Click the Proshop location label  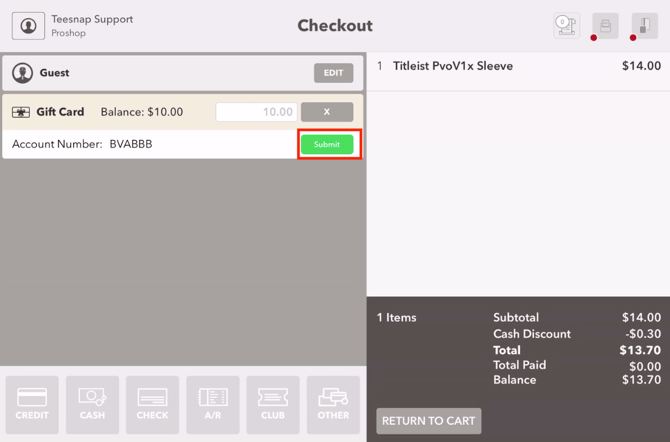coord(68,33)
